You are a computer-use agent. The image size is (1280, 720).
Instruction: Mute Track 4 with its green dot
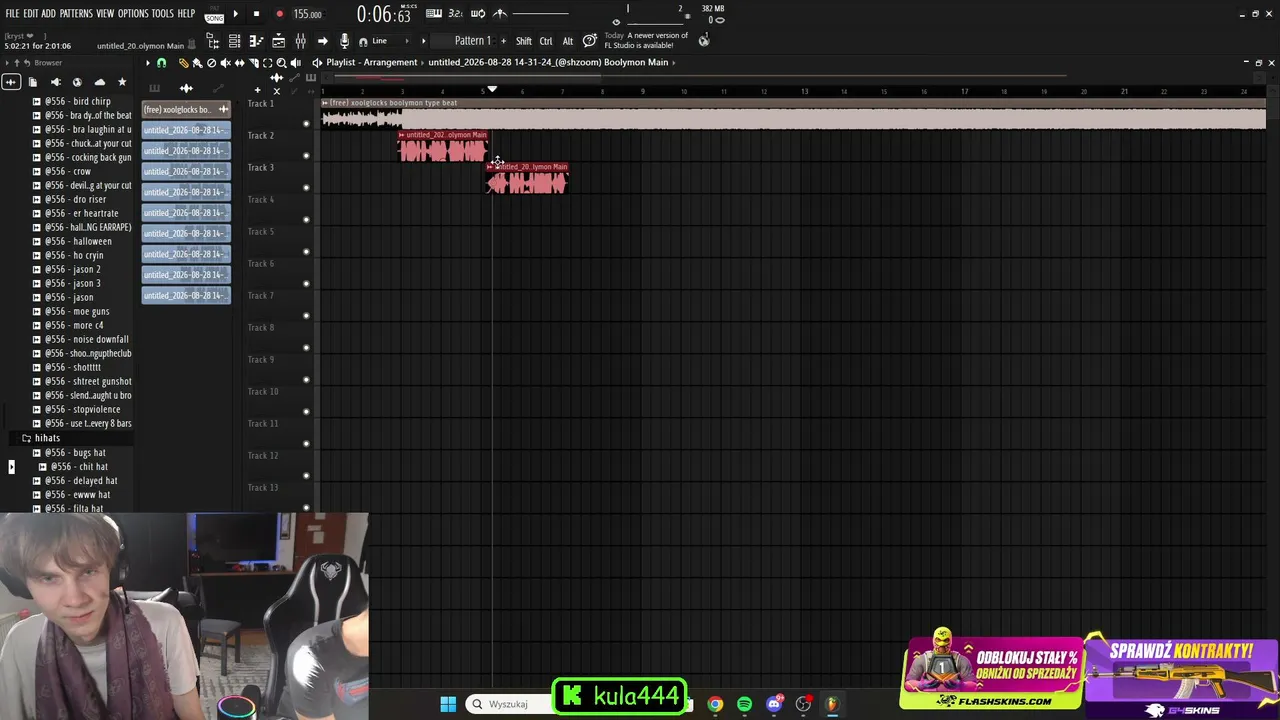click(306, 220)
